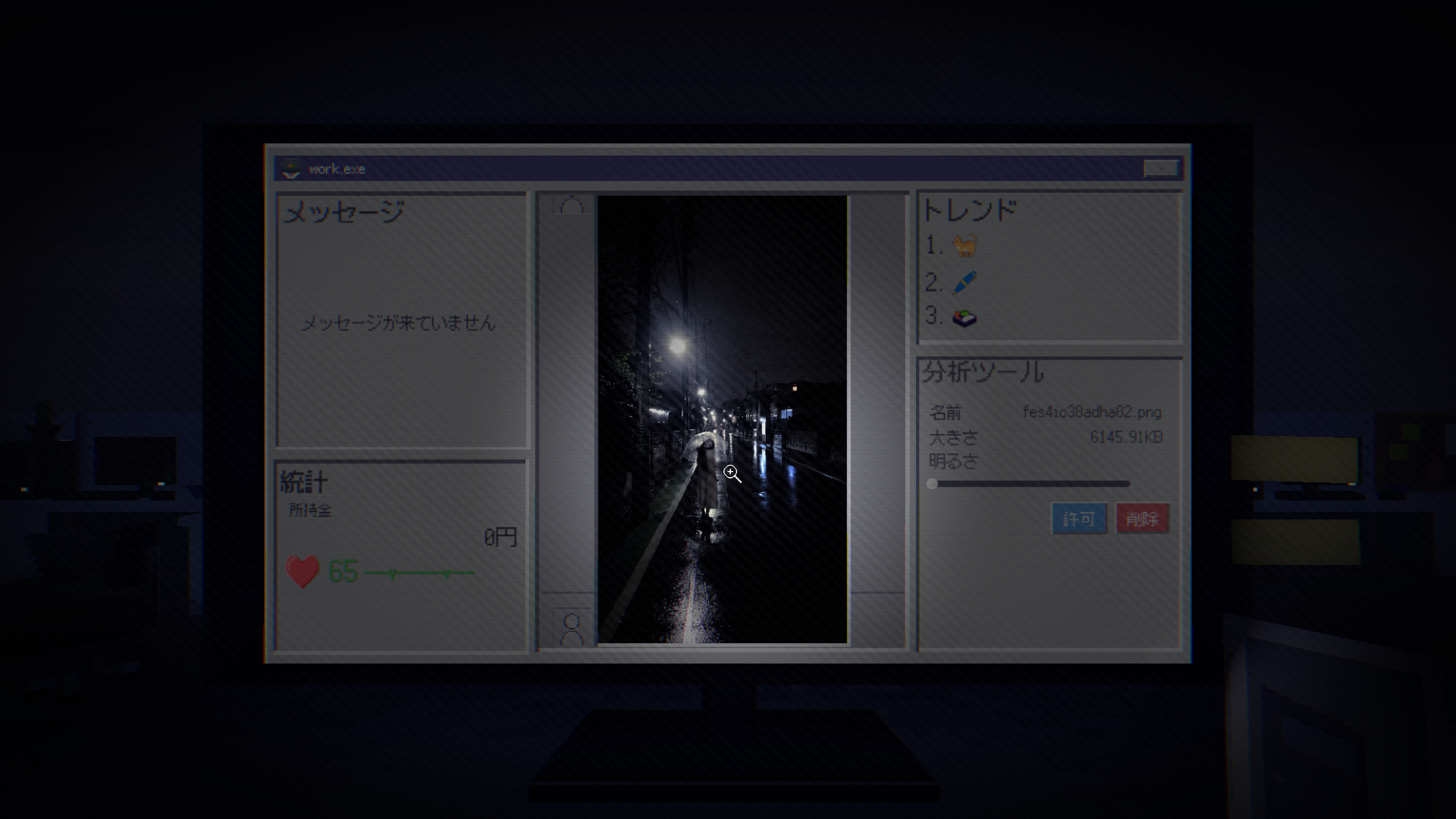1456x819 pixels.
Task: Close the work.exe window
Action: click(1161, 168)
